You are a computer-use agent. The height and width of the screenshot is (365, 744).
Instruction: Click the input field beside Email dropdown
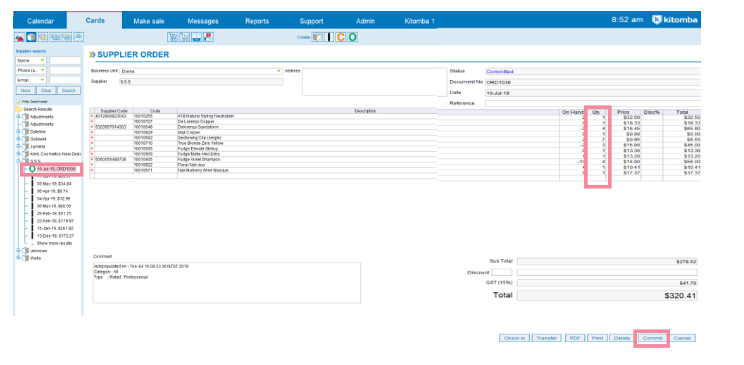[65, 80]
